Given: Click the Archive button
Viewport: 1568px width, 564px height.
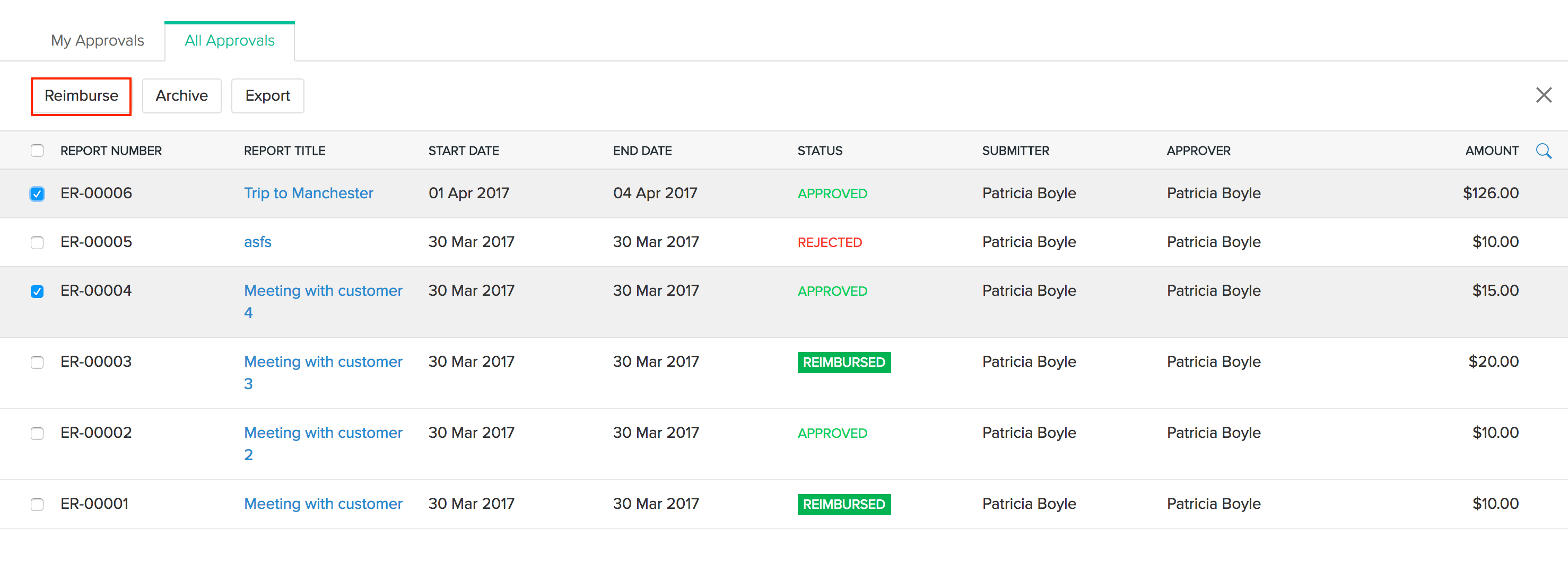Looking at the screenshot, I should point(181,95).
